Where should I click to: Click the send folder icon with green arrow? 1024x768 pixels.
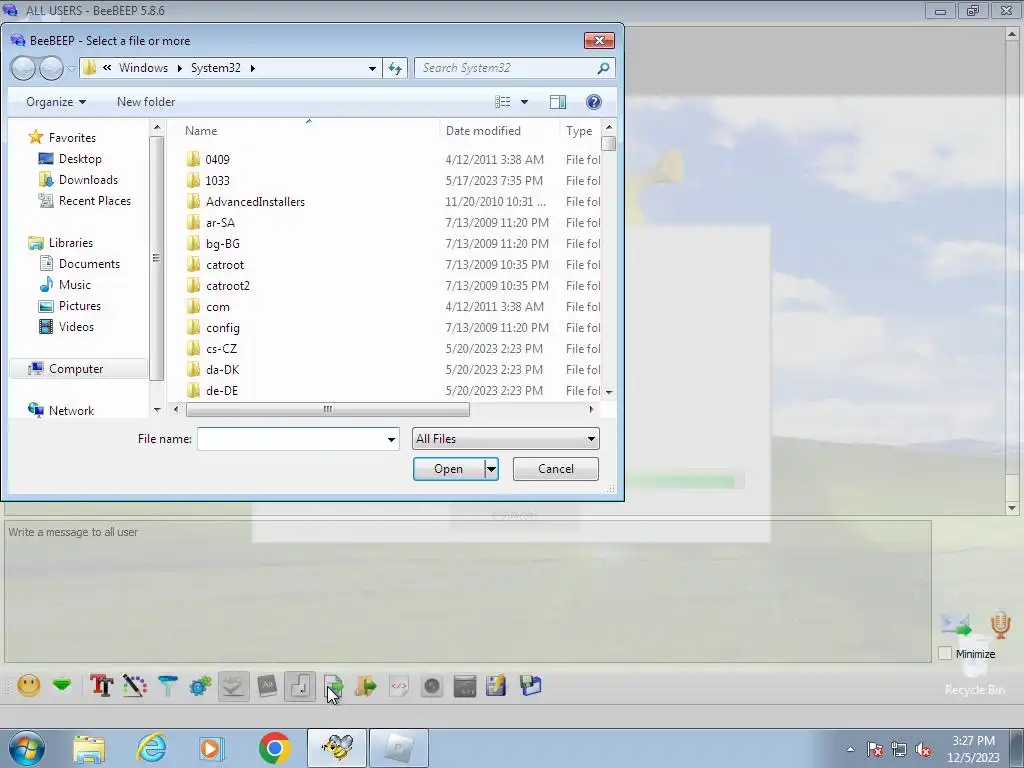[x=366, y=686]
